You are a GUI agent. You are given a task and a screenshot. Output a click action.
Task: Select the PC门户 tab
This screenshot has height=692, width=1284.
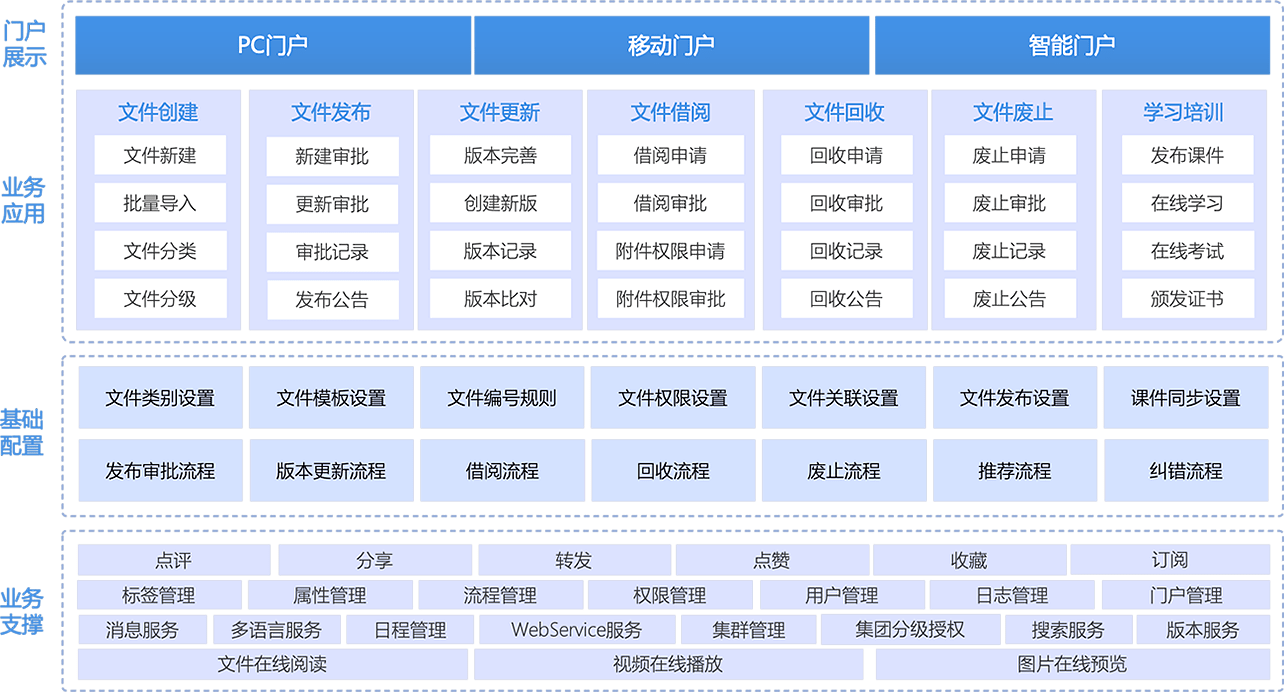272,45
